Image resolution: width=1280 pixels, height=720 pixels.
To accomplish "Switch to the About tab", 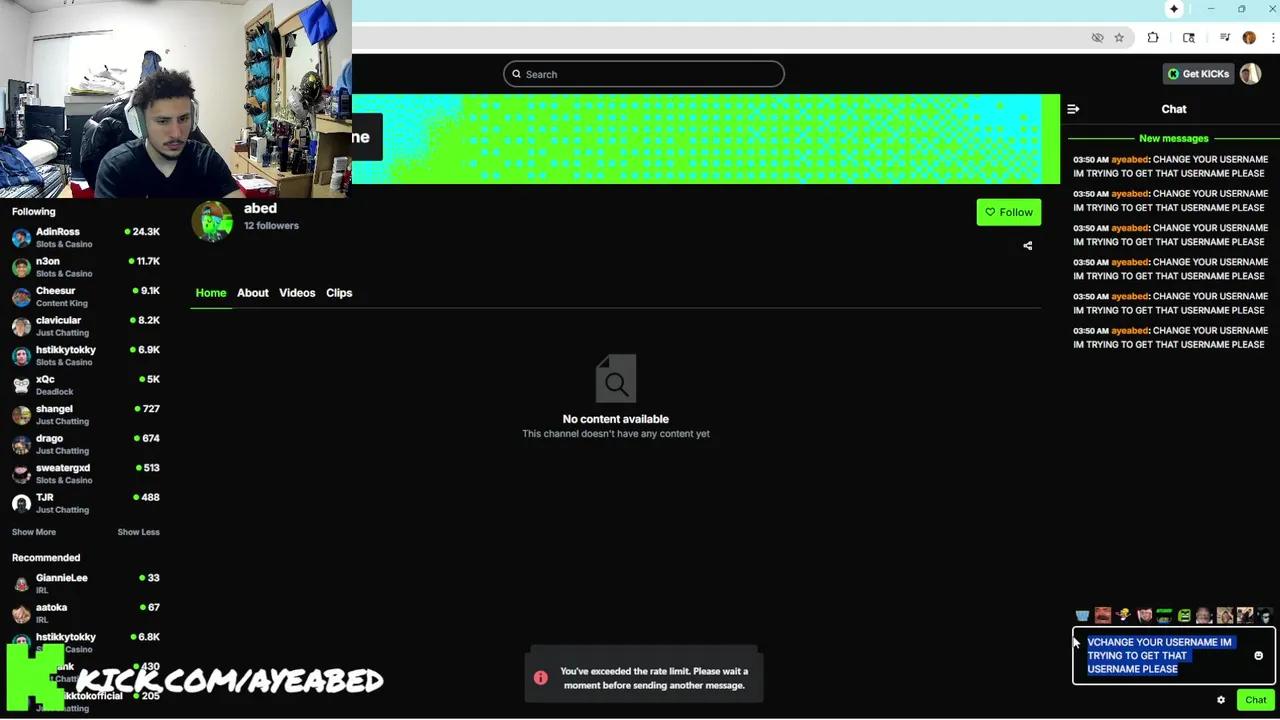I will (x=253, y=293).
